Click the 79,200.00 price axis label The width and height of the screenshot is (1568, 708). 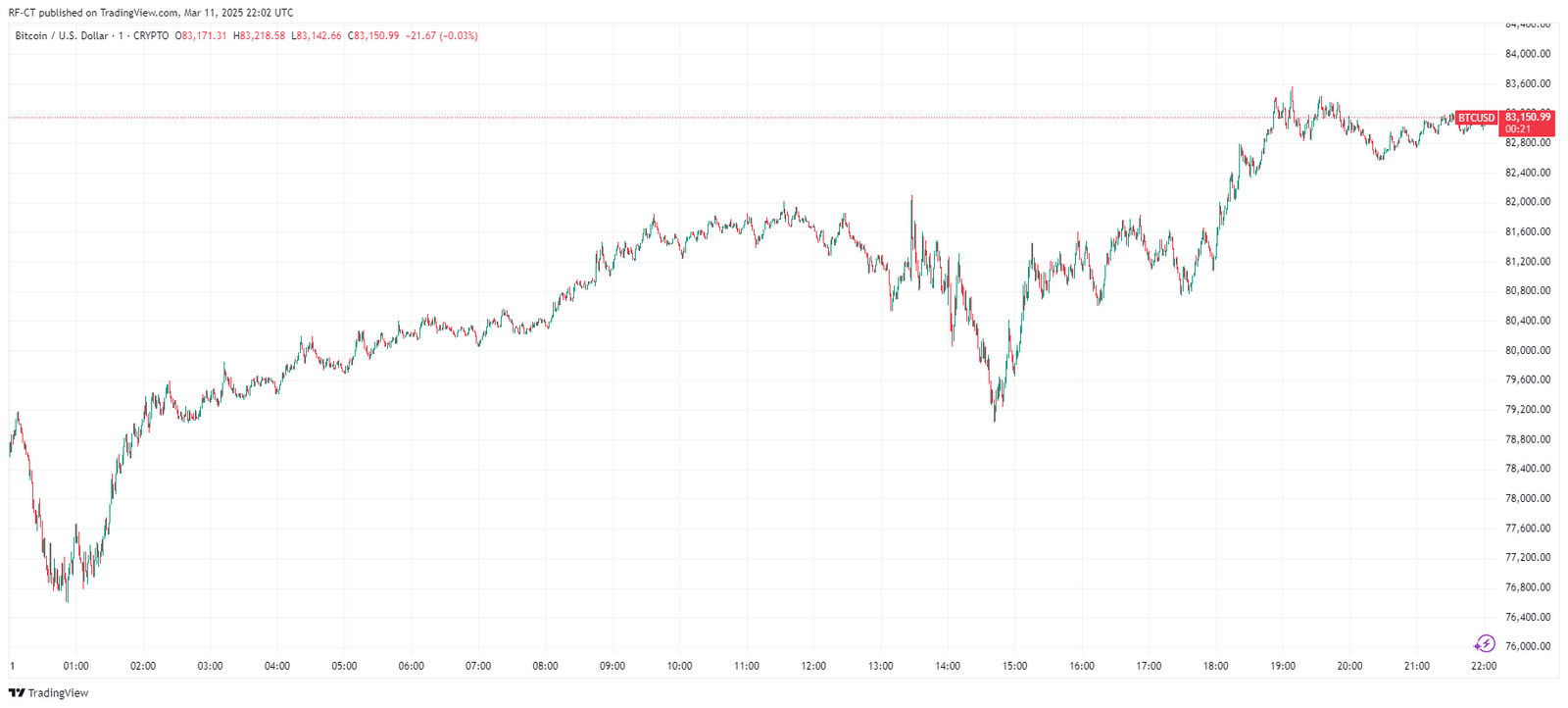pyautogui.click(x=1528, y=410)
